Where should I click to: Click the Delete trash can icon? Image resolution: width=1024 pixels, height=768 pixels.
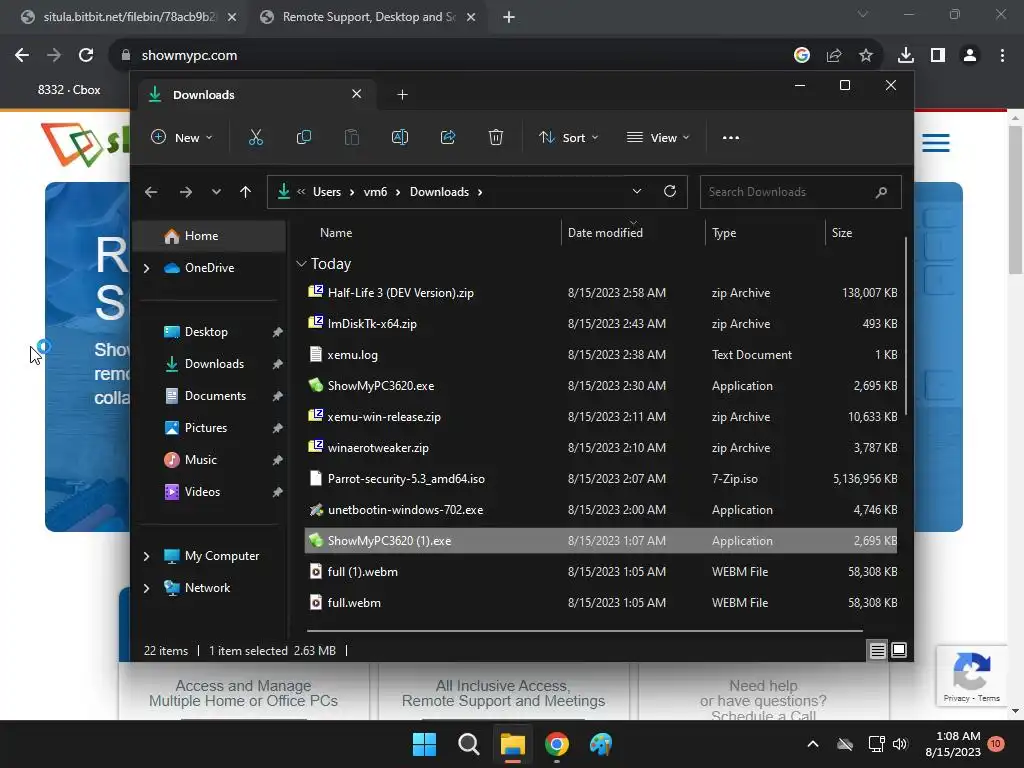pos(496,138)
